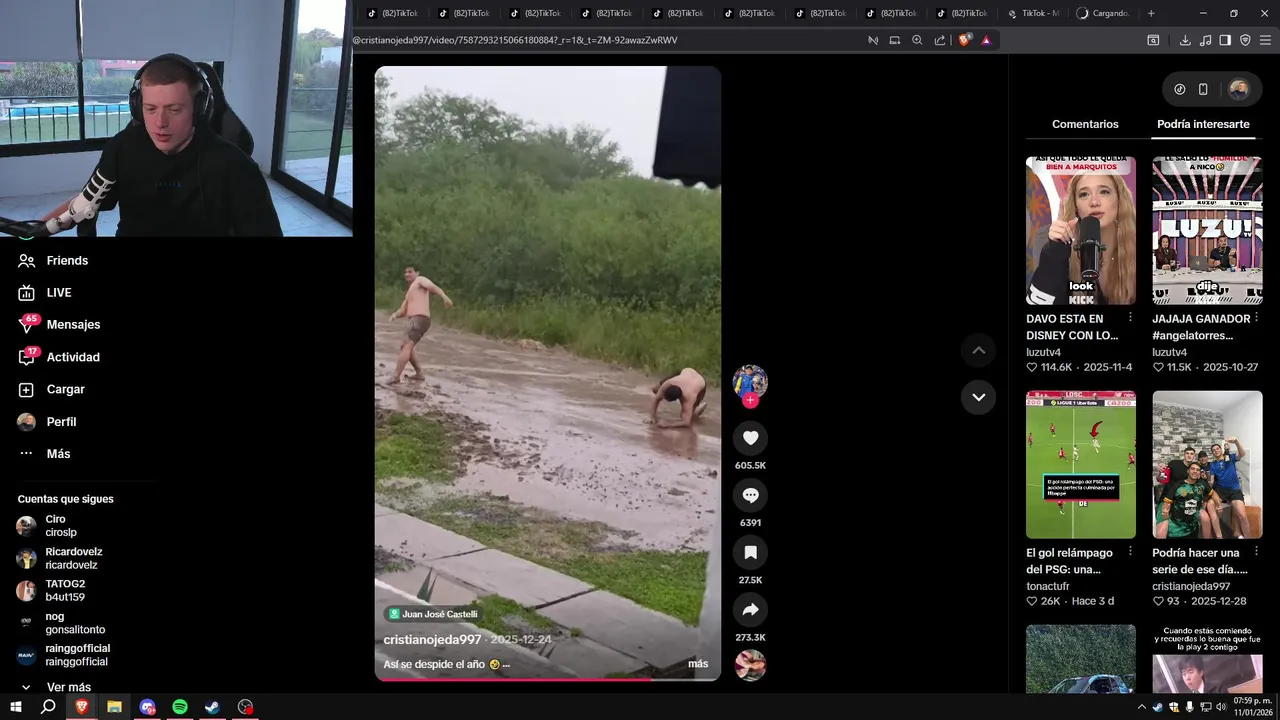Open the tab search icon in the toolbar
This screenshot has width=1280, height=720.
coord(1153,40)
